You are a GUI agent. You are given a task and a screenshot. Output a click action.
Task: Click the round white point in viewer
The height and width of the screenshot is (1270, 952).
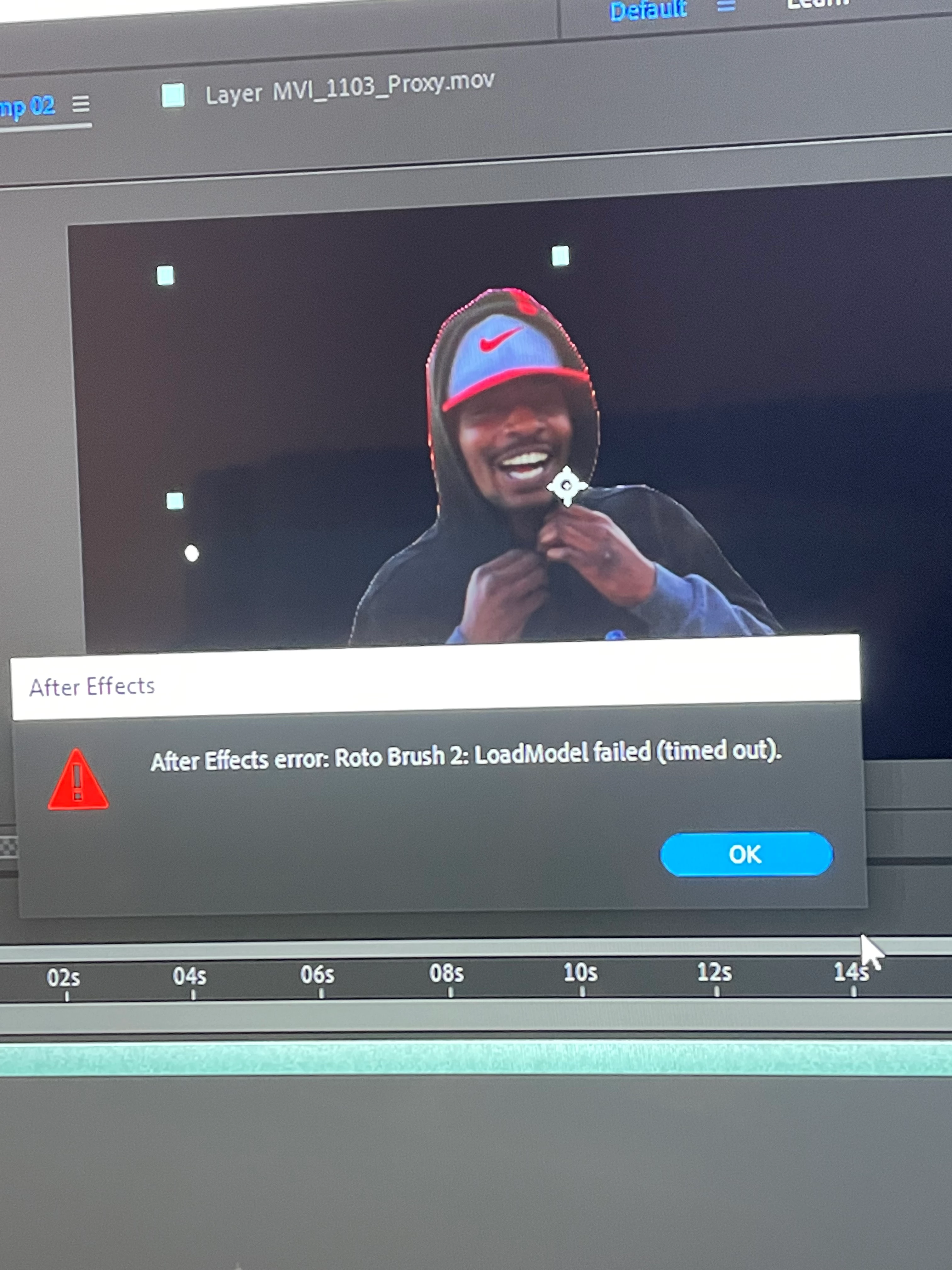[192, 553]
